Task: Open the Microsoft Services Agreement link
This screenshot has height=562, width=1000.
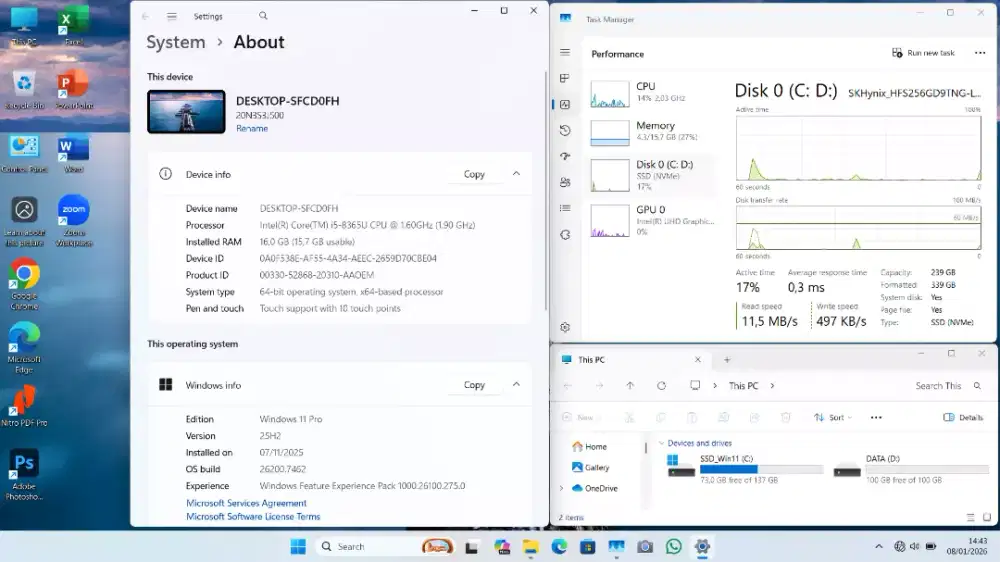Action: tap(246, 503)
